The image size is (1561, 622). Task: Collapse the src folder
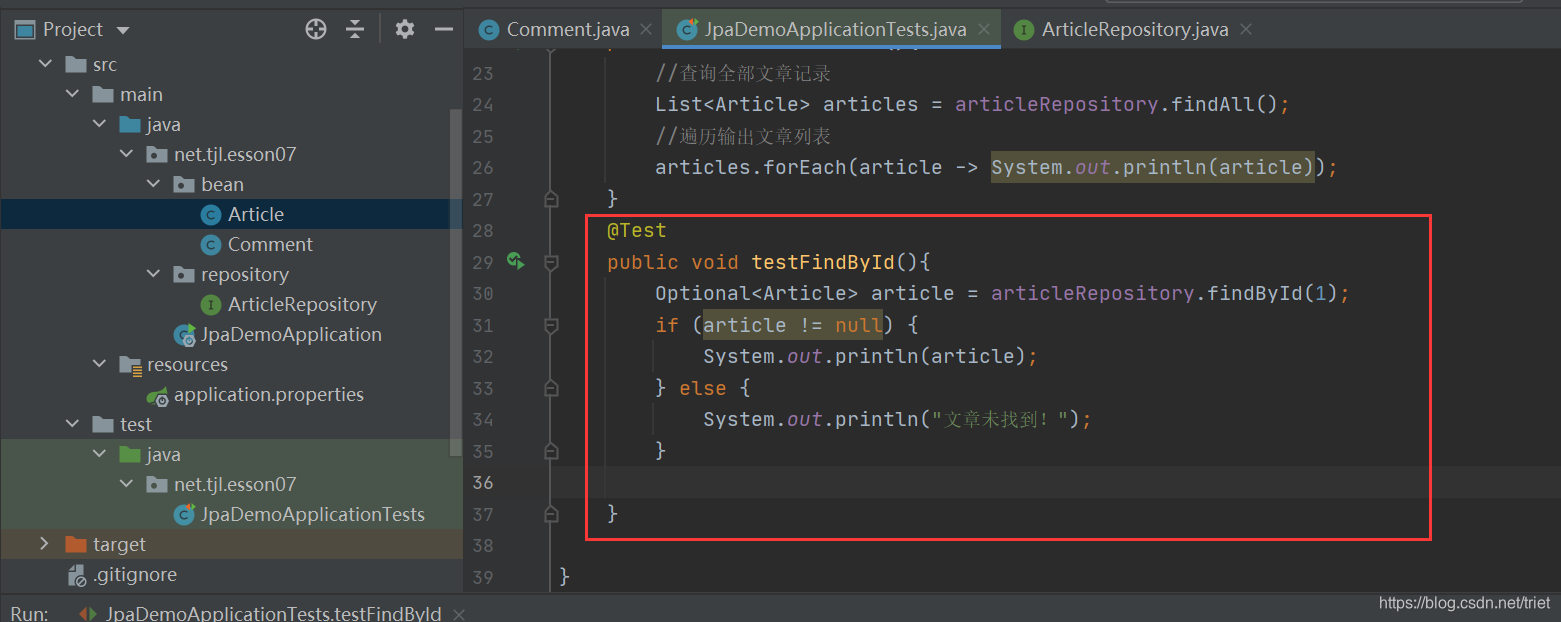click(45, 64)
